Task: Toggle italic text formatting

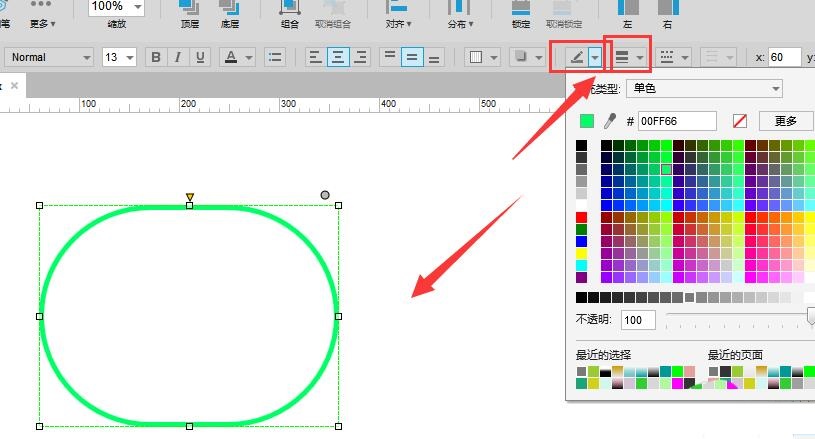Action: [x=176, y=58]
